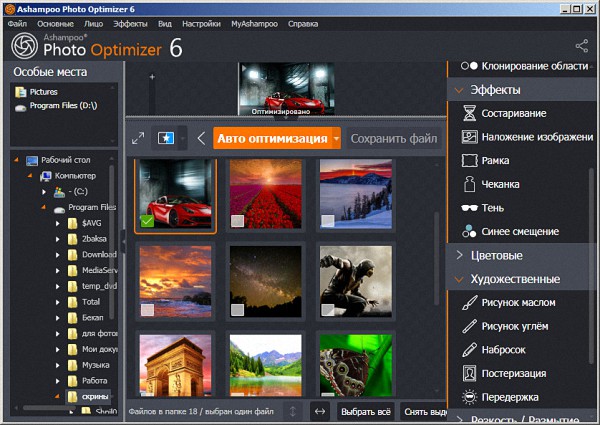Check the orange sunset photo checkbox
This screenshot has width=600, height=425.
point(147,310)
